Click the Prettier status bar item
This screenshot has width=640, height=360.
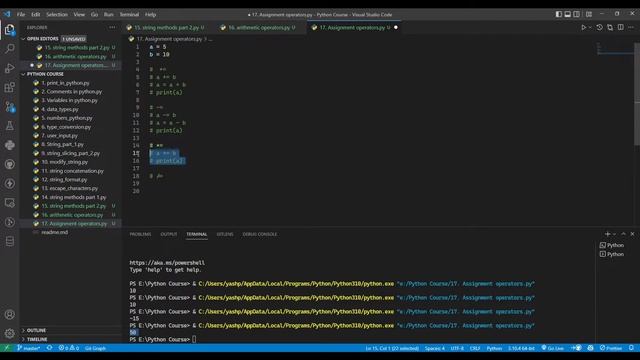coord(611,348)
